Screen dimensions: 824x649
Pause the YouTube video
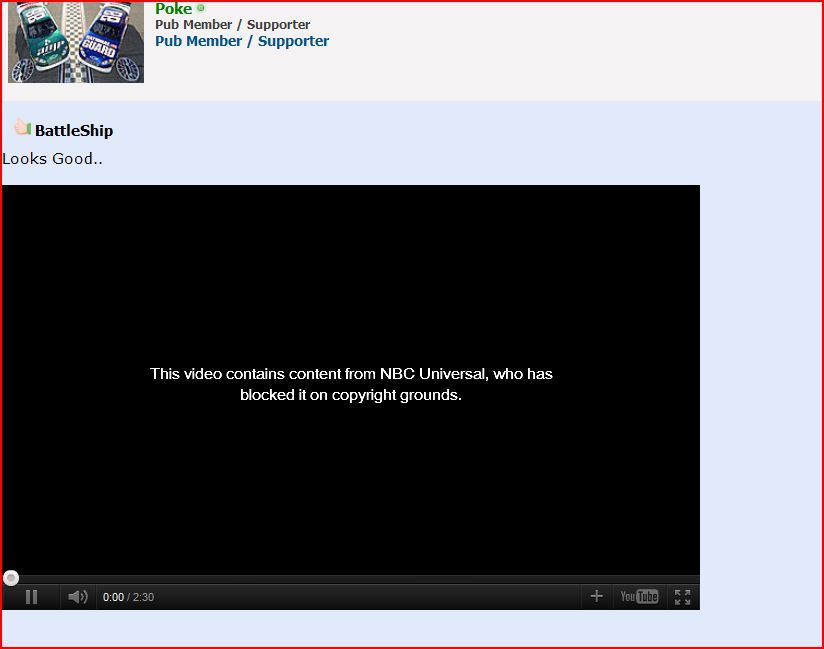click(32, 597)
